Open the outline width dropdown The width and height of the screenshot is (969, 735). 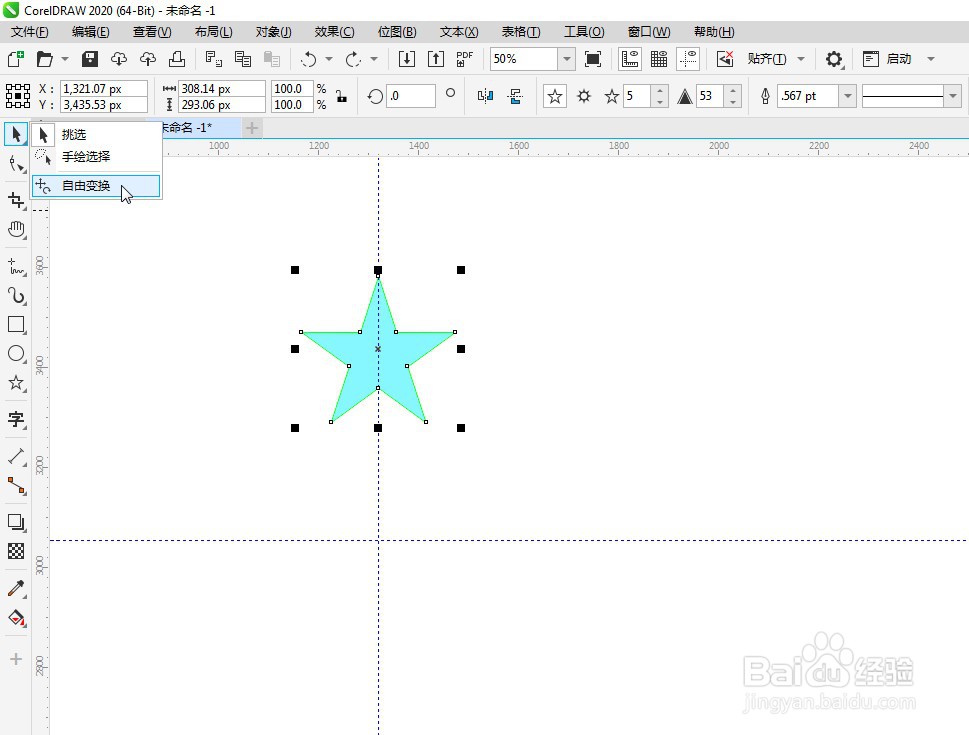[x=848, y=96]
